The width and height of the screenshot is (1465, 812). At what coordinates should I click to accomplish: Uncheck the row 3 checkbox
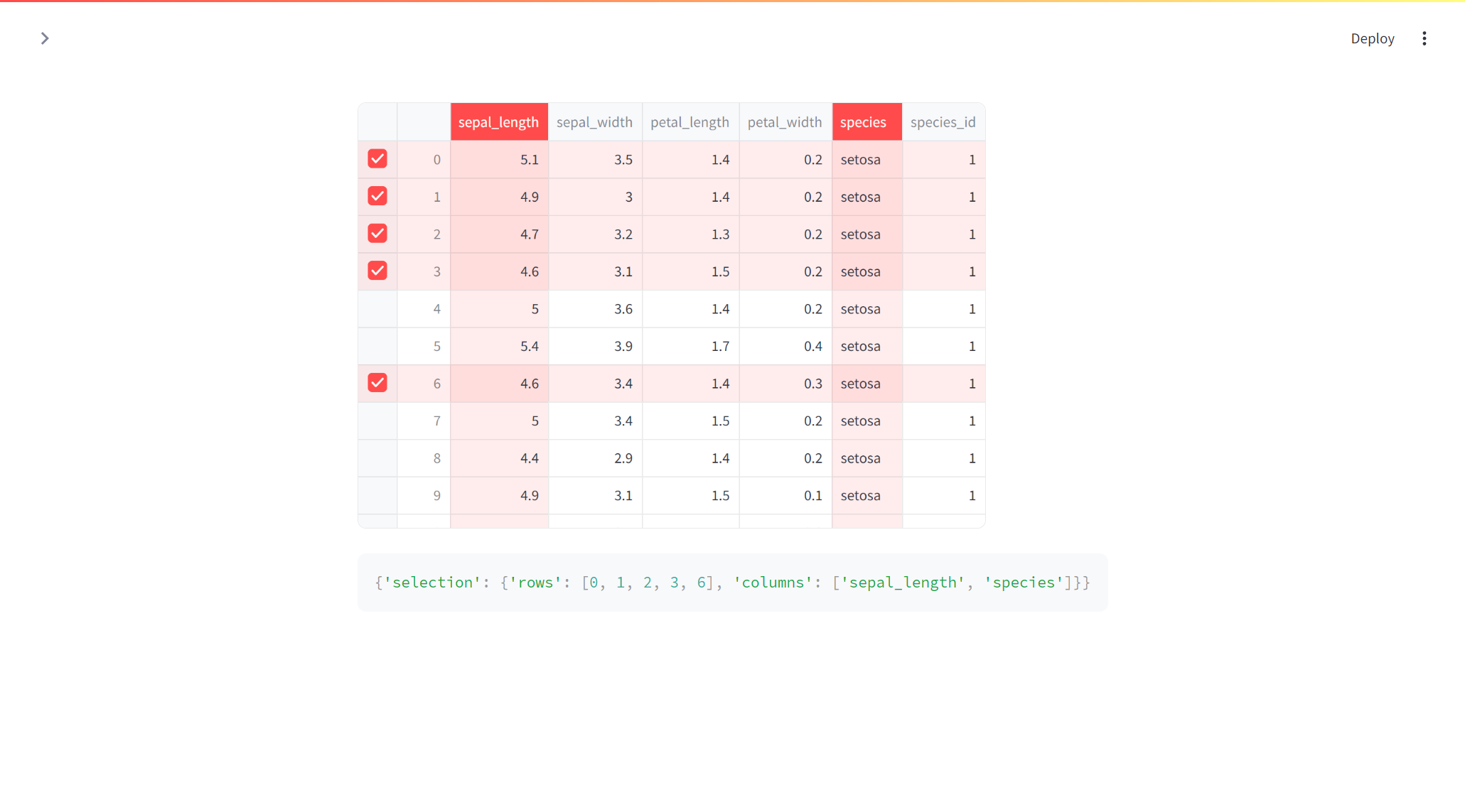(x=377, y=271)
